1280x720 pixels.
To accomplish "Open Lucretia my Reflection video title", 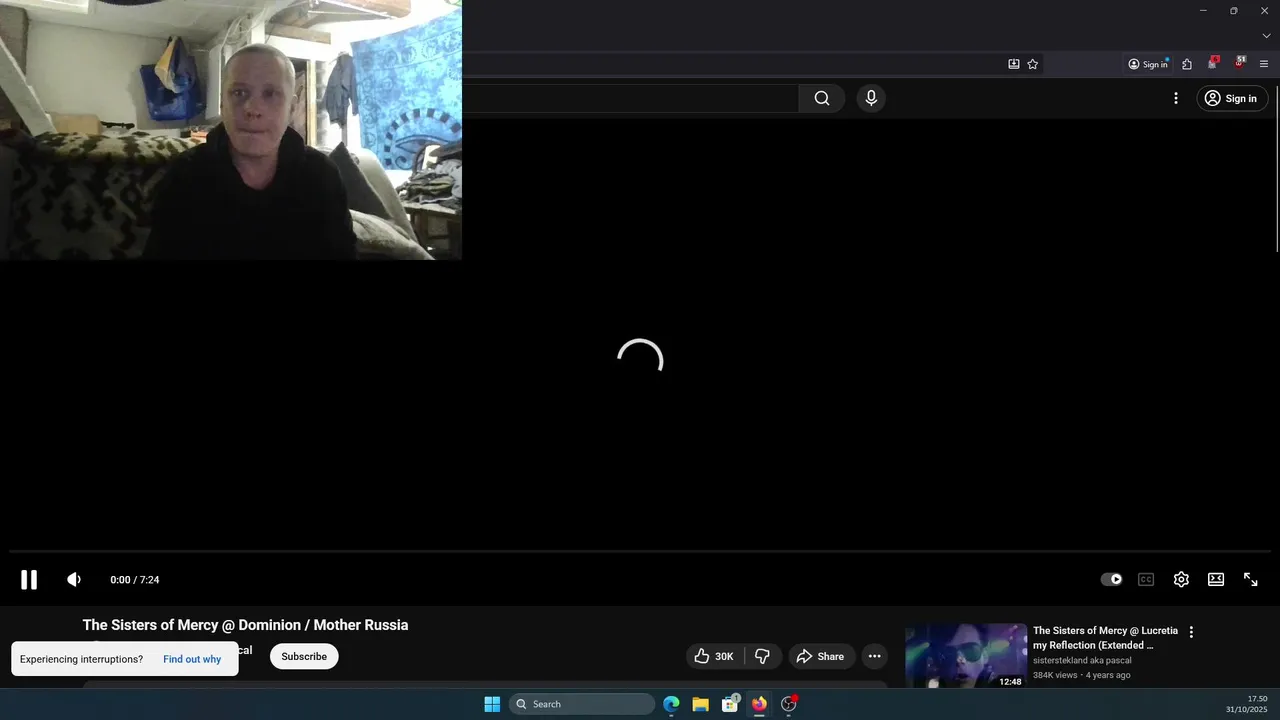I will (1105, 638).
